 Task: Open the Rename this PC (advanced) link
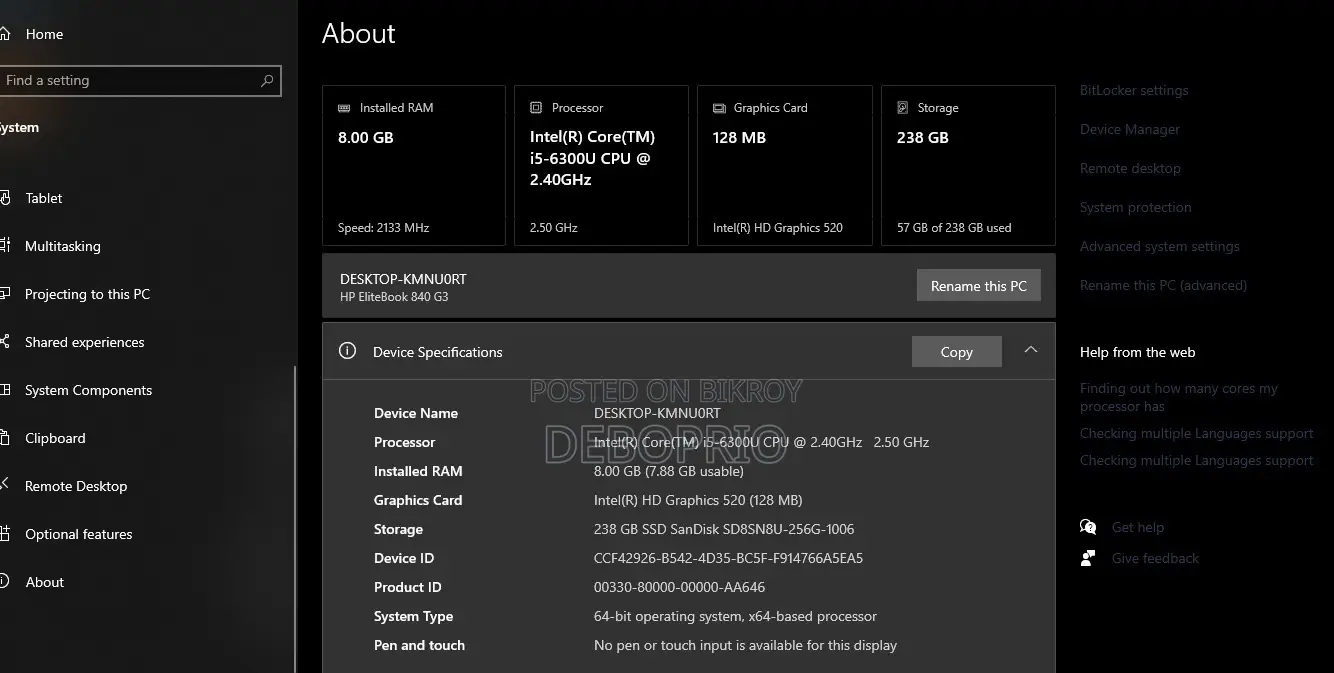1163,285
